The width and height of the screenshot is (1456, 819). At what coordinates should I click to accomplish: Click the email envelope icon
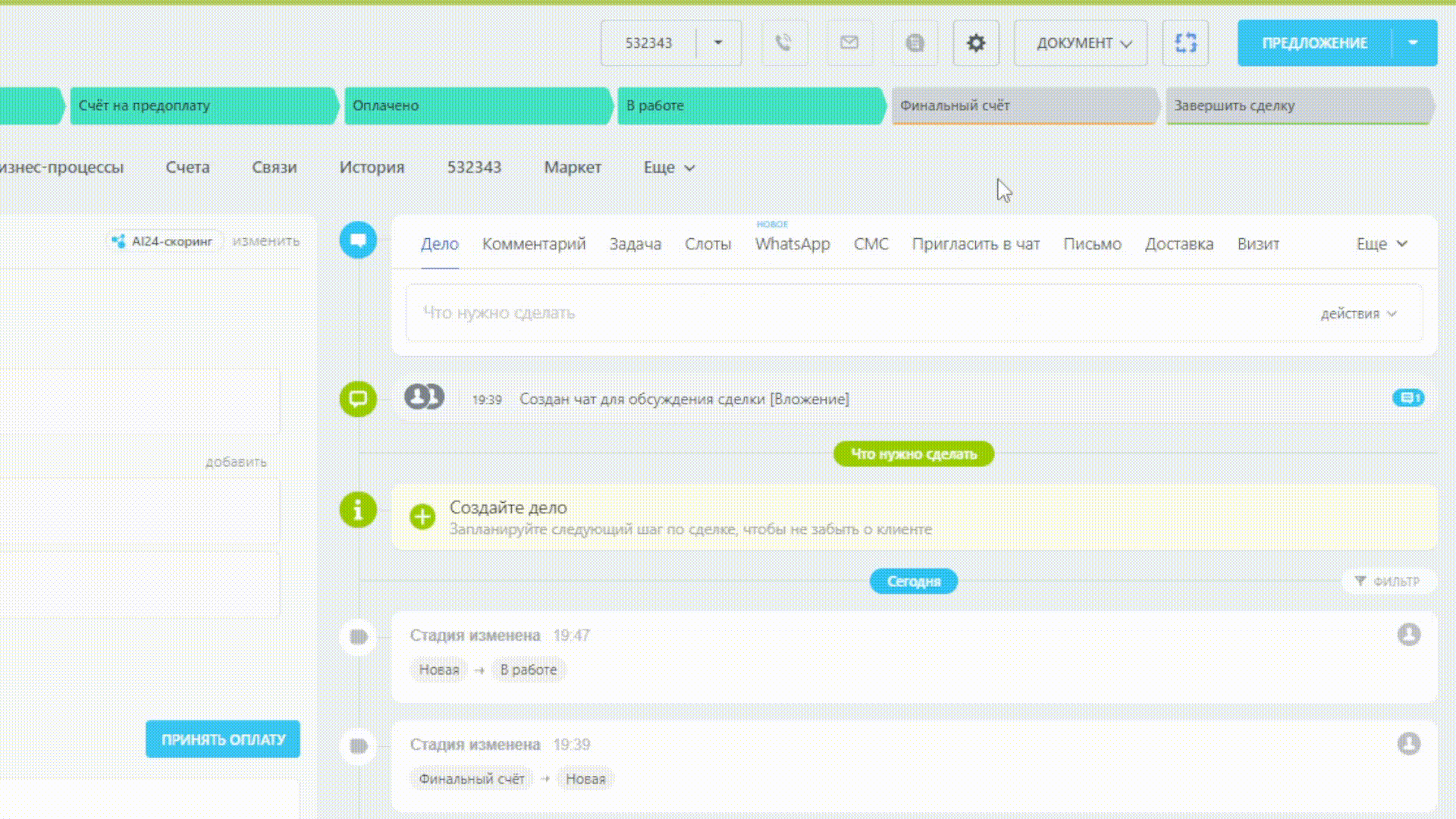(849, 43)
